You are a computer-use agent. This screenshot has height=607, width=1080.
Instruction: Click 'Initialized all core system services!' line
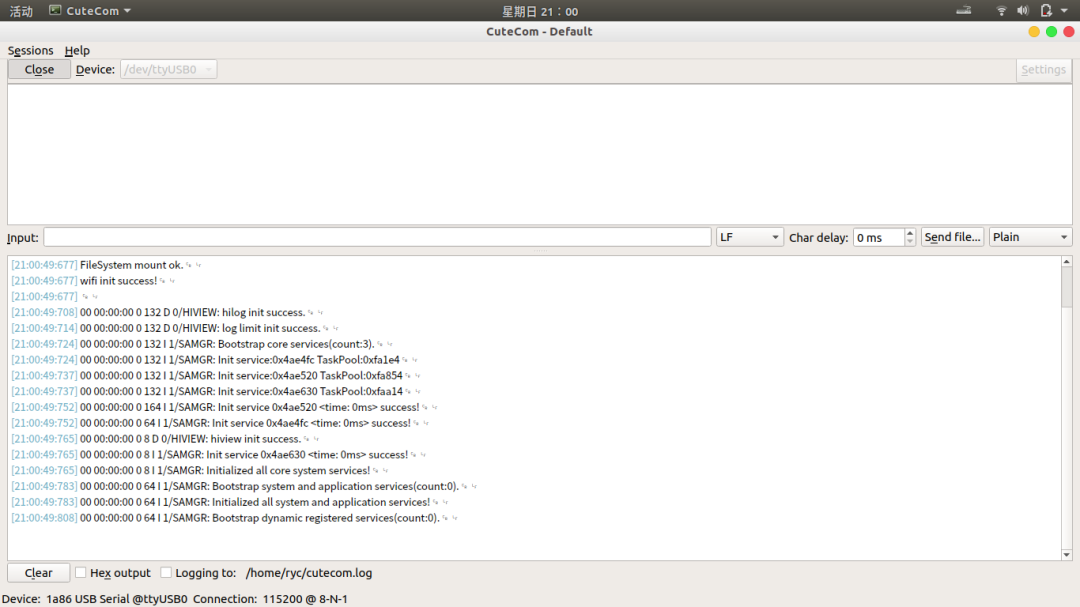tap(288, 471)
